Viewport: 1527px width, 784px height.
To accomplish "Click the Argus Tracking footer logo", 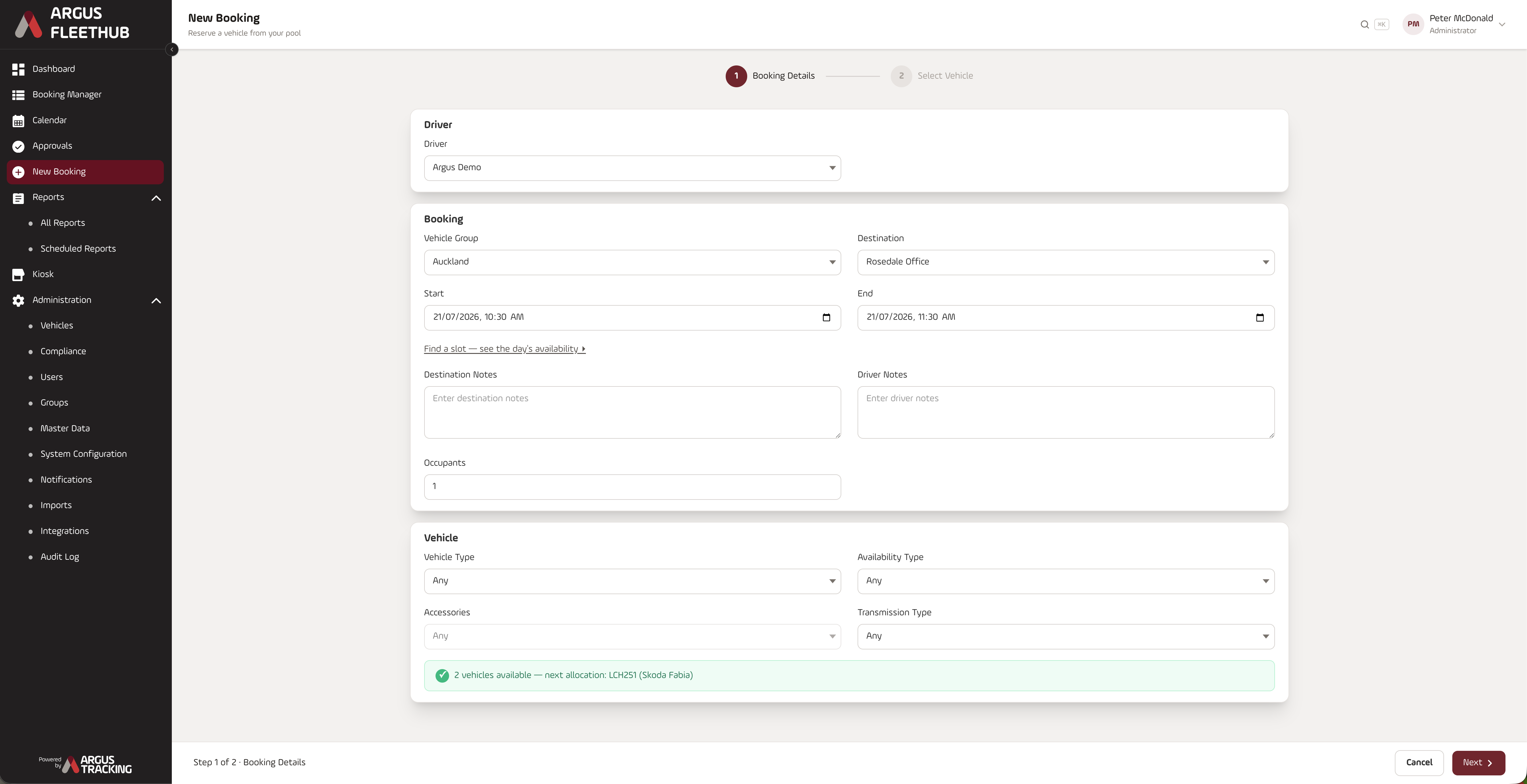I will tap(86, 764).
